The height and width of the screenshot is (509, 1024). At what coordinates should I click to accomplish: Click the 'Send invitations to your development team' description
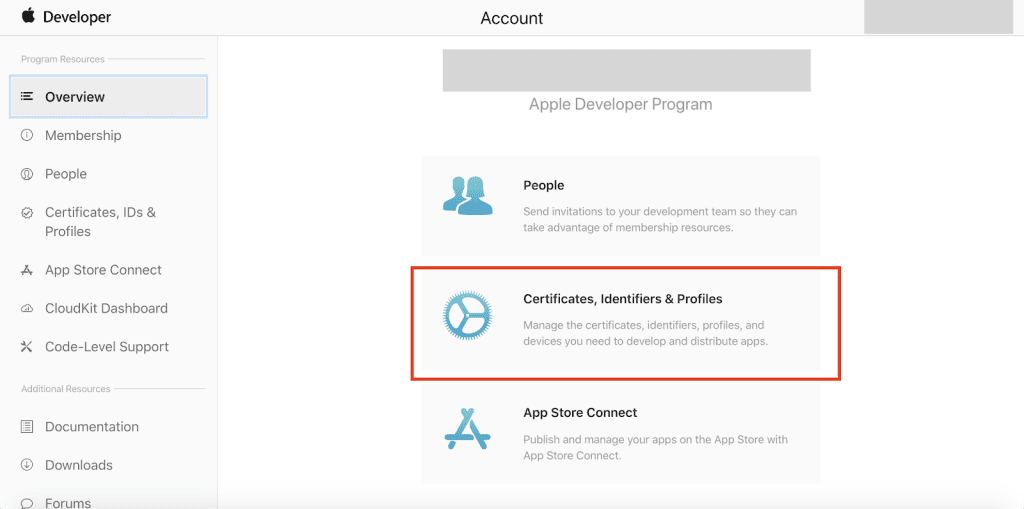660,220
